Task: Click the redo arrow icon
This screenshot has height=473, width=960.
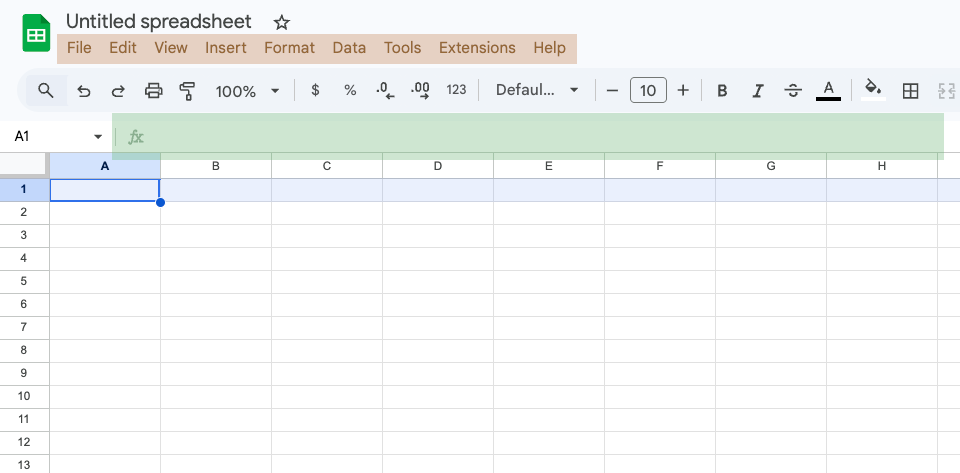Action: (x=118, y=91)
